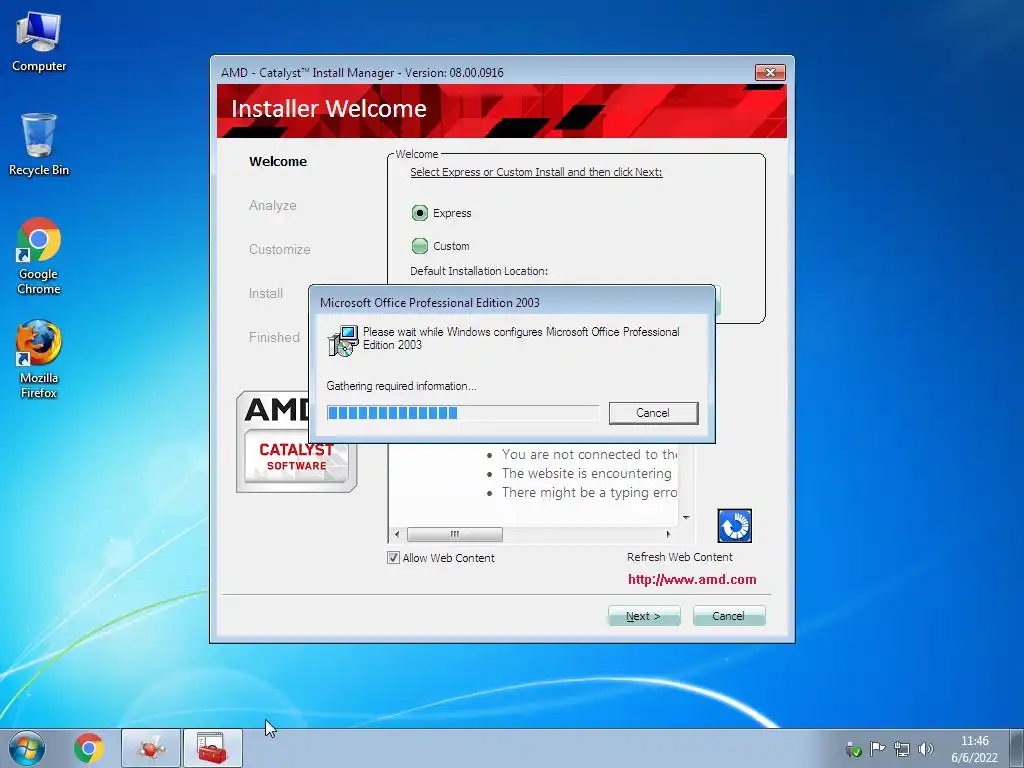This screenshot has height=768, width=1024.
Task: Cancel the Microsoft Office configuration dialog
Action: coord(653,413)
